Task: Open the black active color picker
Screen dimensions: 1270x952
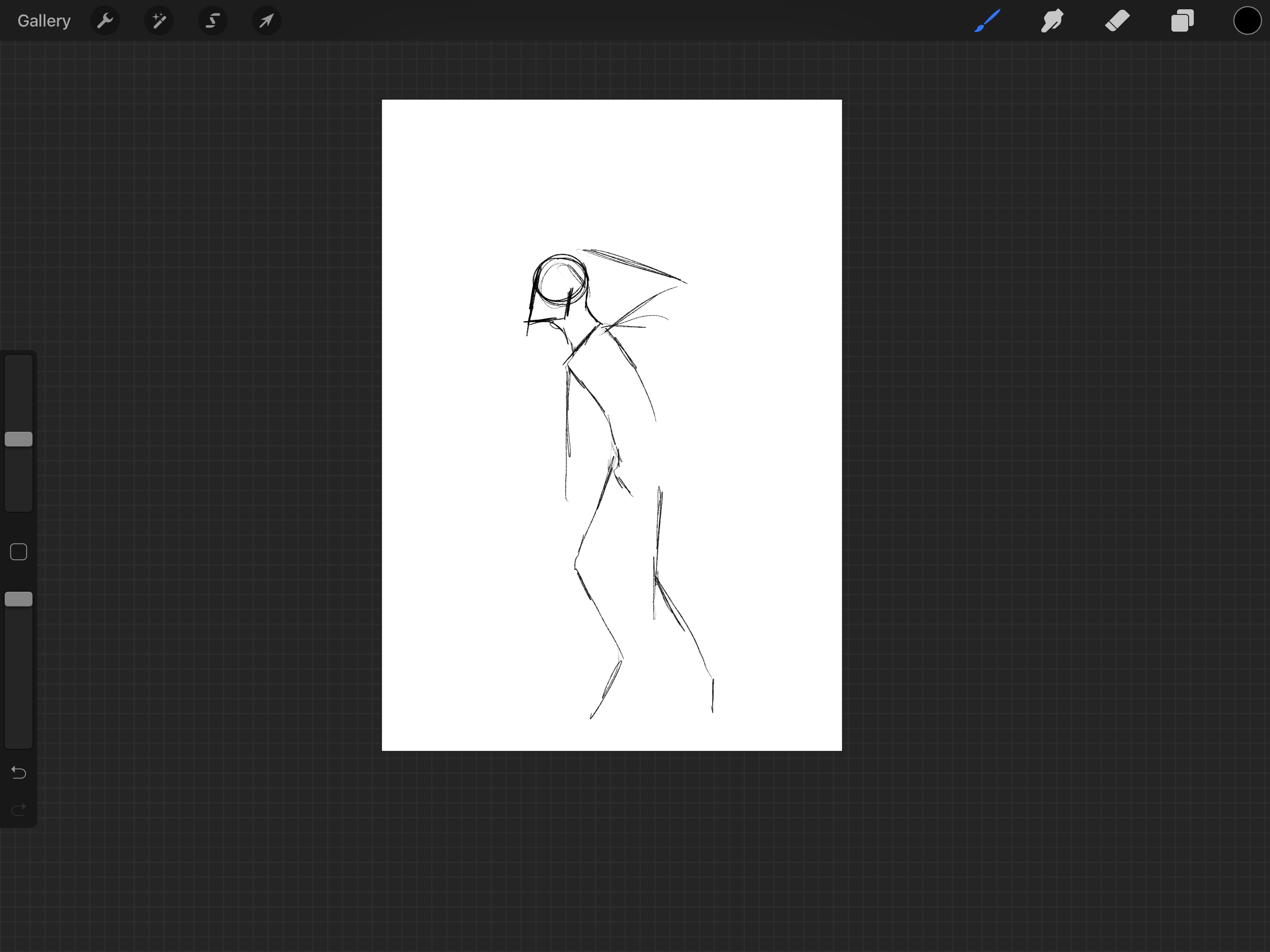Action: click(x=1248, y=20)
